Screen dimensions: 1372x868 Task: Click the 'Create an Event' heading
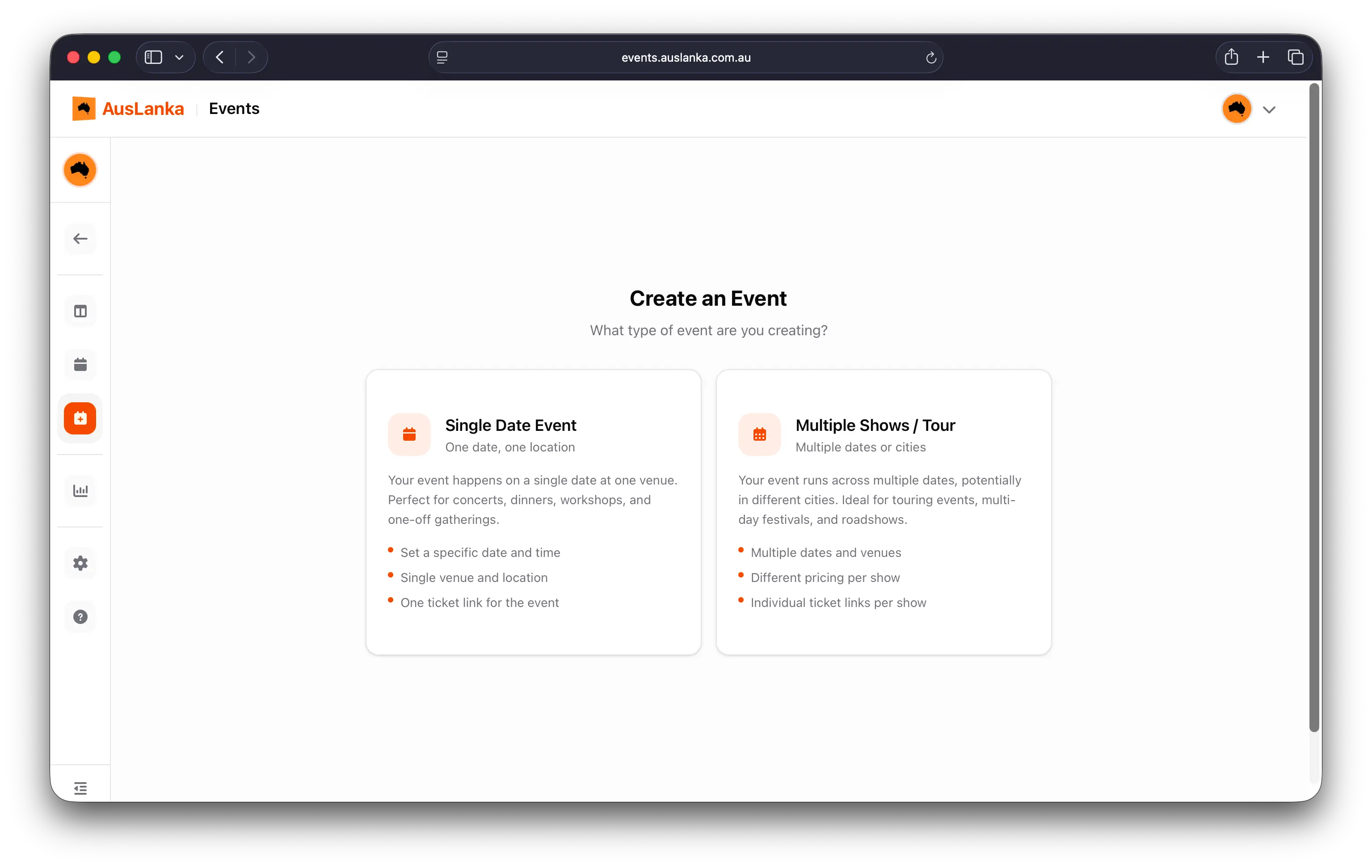708,298
